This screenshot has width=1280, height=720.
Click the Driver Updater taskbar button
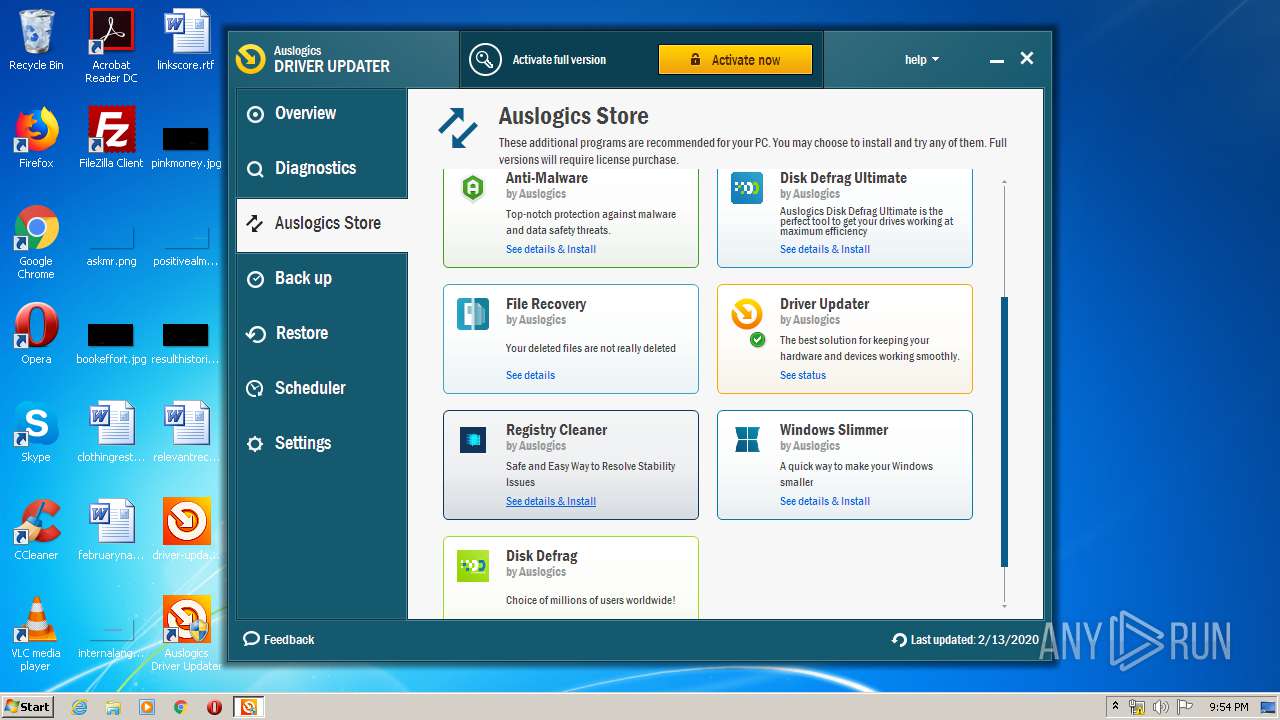[248, 707]
